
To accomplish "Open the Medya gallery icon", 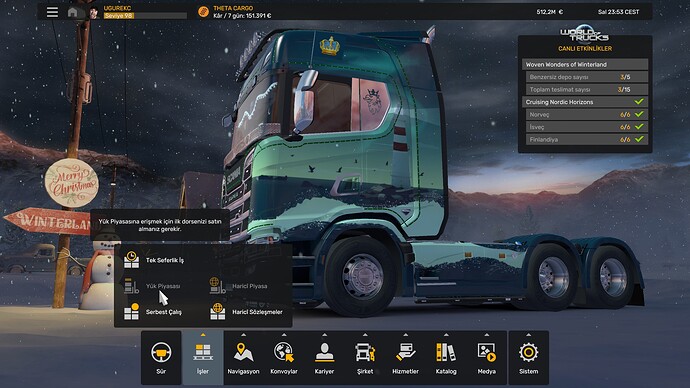I will (486, 352).
